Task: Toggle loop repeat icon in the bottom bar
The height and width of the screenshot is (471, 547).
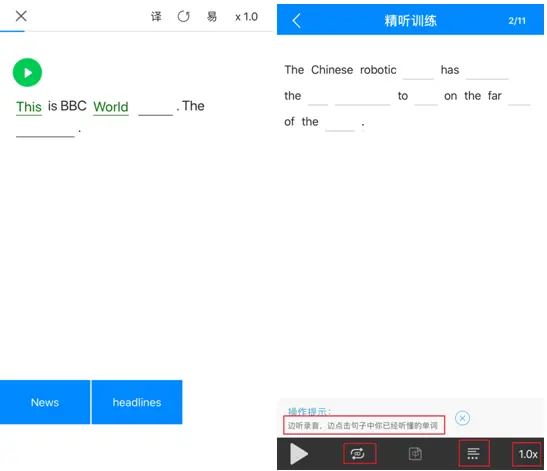Action: point(358,454)
